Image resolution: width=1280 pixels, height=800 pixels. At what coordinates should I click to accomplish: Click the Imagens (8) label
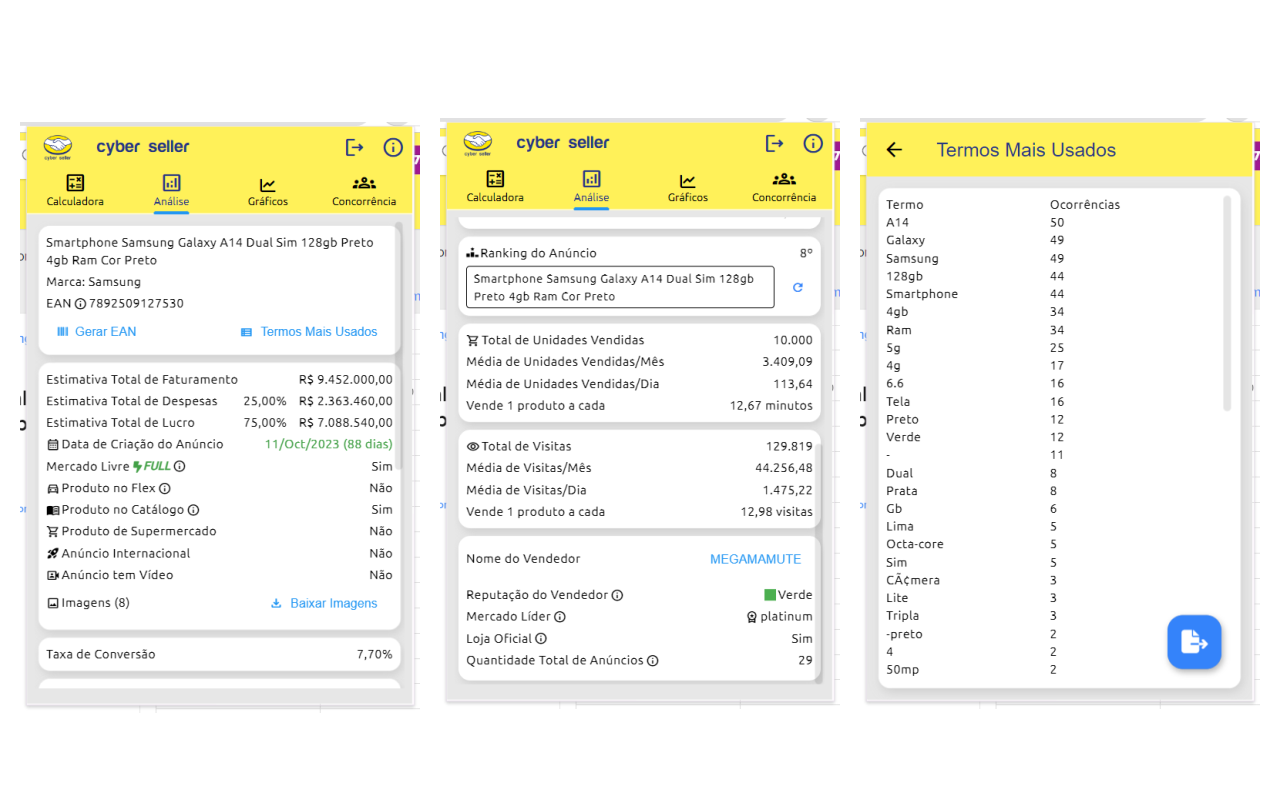coord(88,603)
